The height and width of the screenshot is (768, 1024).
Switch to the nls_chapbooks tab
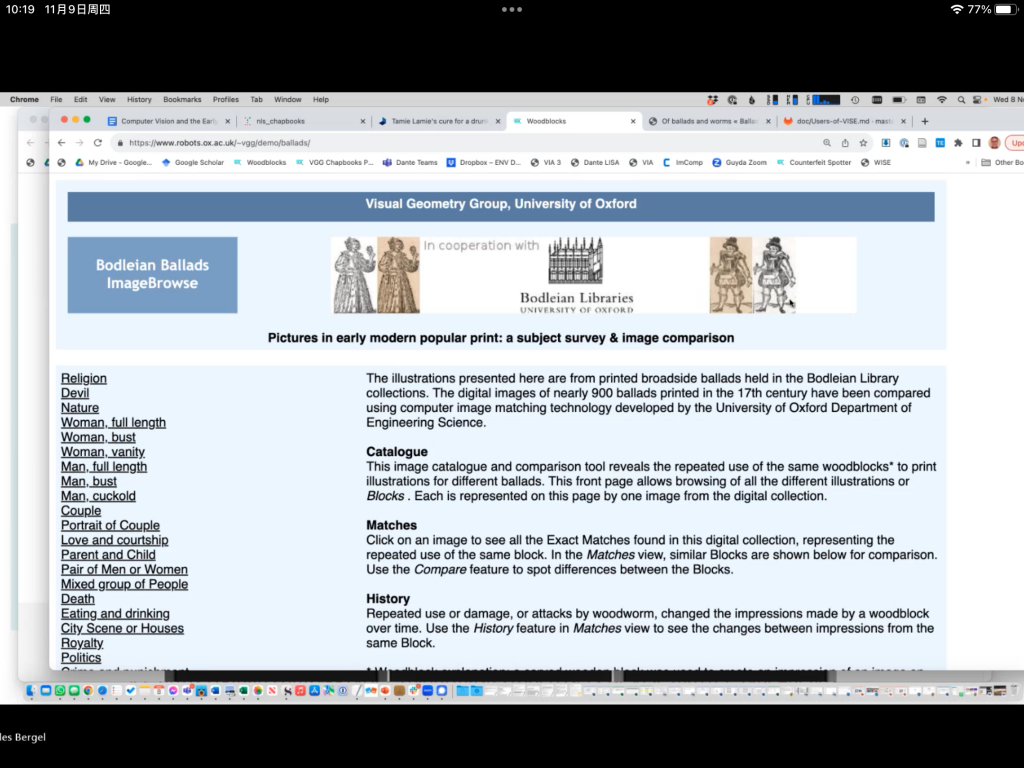(x=304, y=121)
